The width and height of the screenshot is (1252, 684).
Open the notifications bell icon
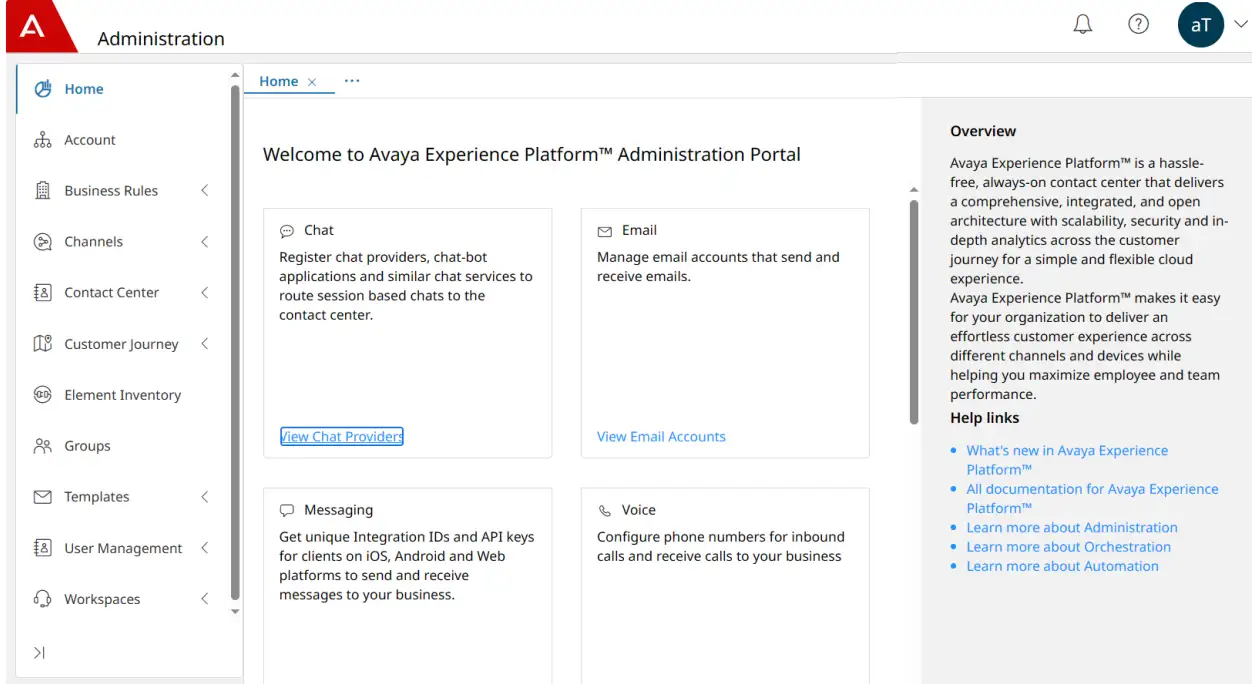[x=1082, y=23]
